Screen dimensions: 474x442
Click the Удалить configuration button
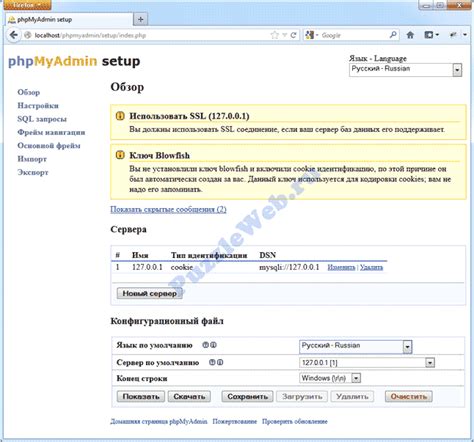point(352,396)
